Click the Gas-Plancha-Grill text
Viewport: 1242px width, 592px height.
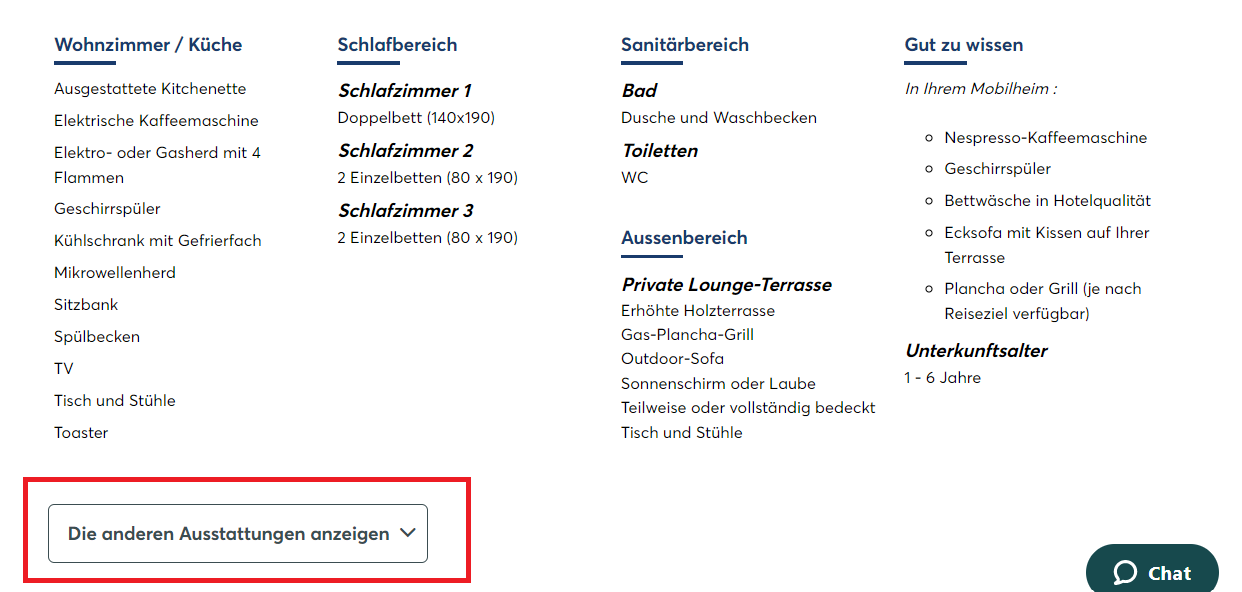click(x=687, y=335)
